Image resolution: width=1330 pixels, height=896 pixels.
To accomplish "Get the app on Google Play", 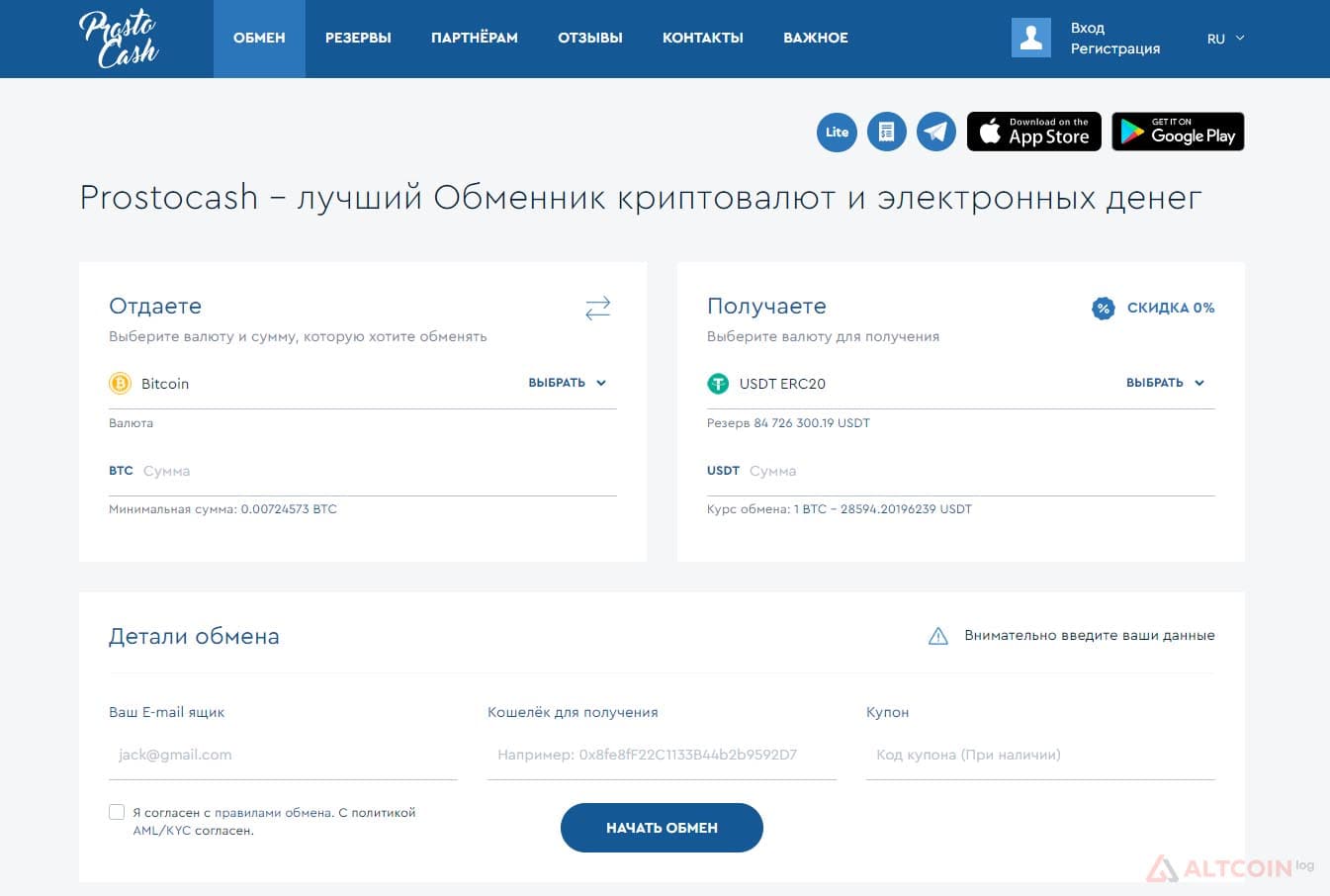I will 1178,132.
